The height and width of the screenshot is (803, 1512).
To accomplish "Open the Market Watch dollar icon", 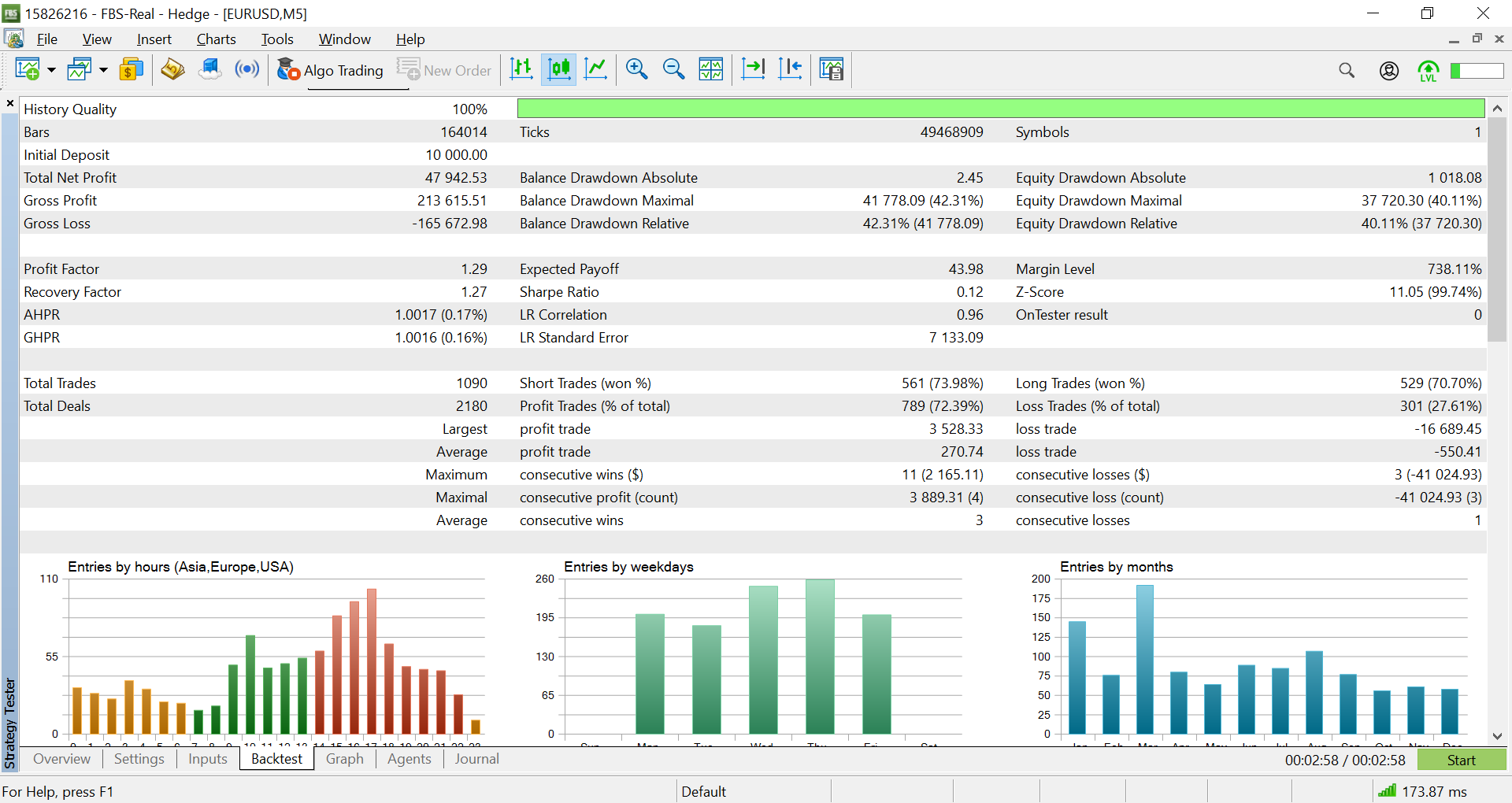I will 132,70.
